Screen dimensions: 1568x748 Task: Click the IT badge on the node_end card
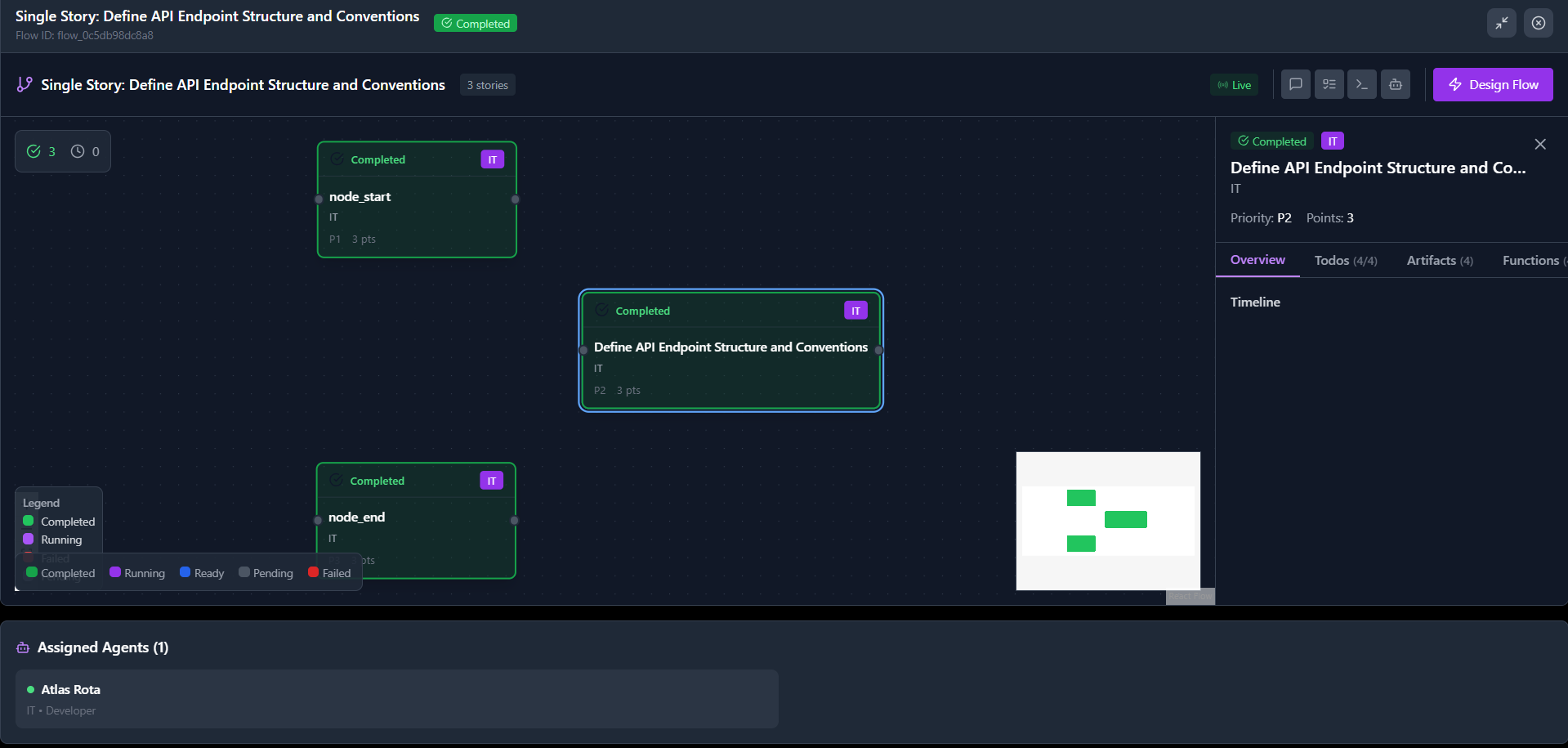click(492, 481)
